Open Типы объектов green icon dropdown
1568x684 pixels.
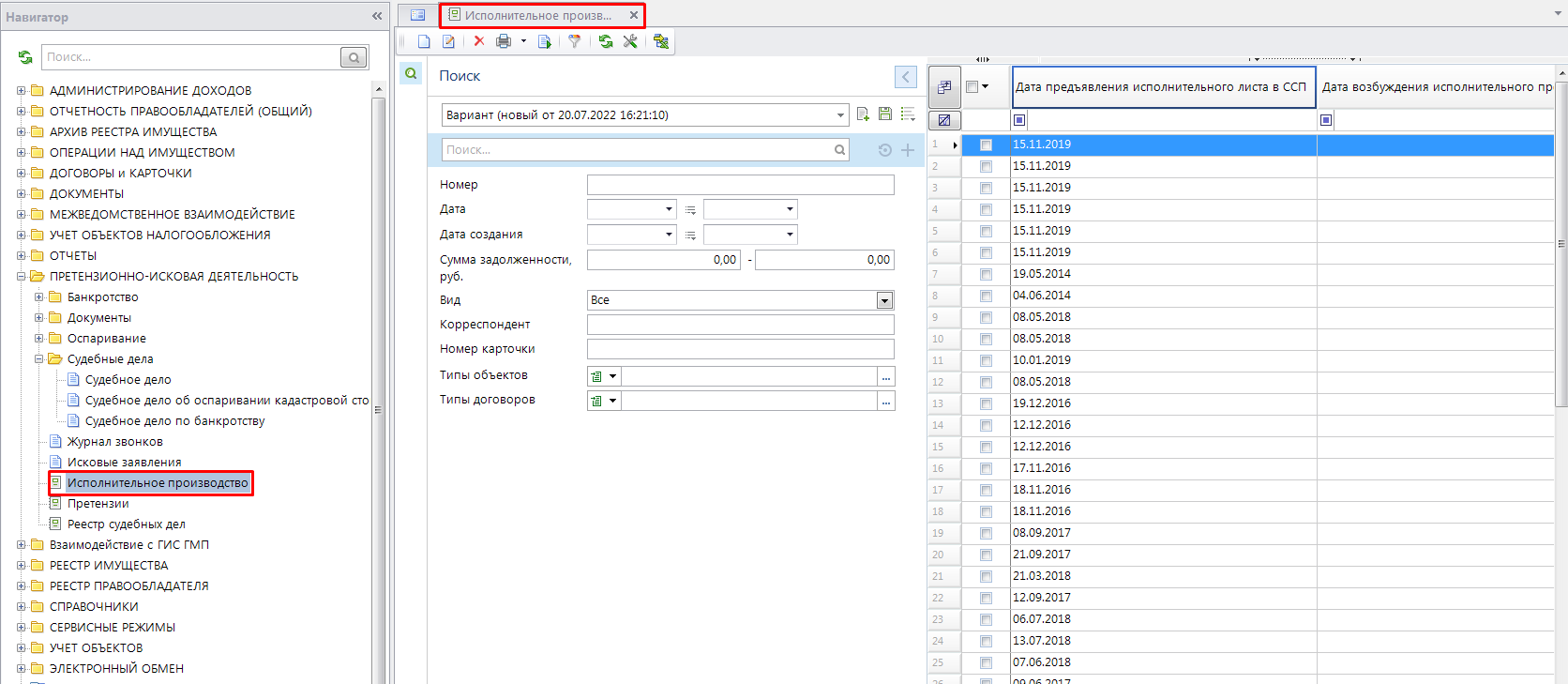coord(613,376)
